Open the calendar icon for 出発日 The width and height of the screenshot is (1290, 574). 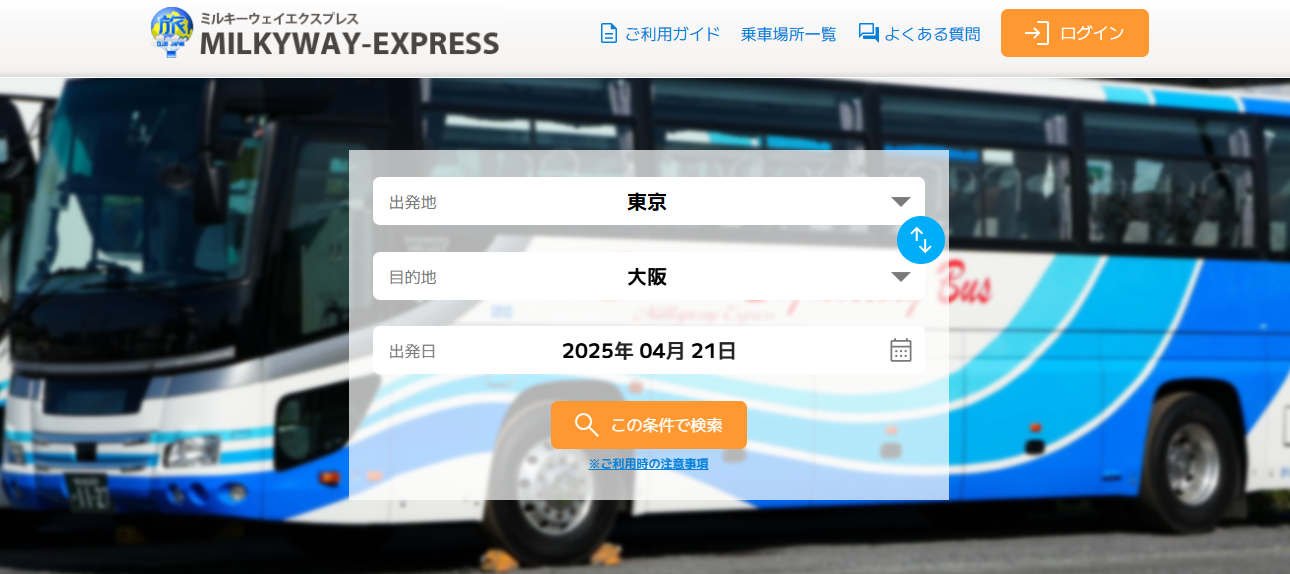(x=901, y=350)
